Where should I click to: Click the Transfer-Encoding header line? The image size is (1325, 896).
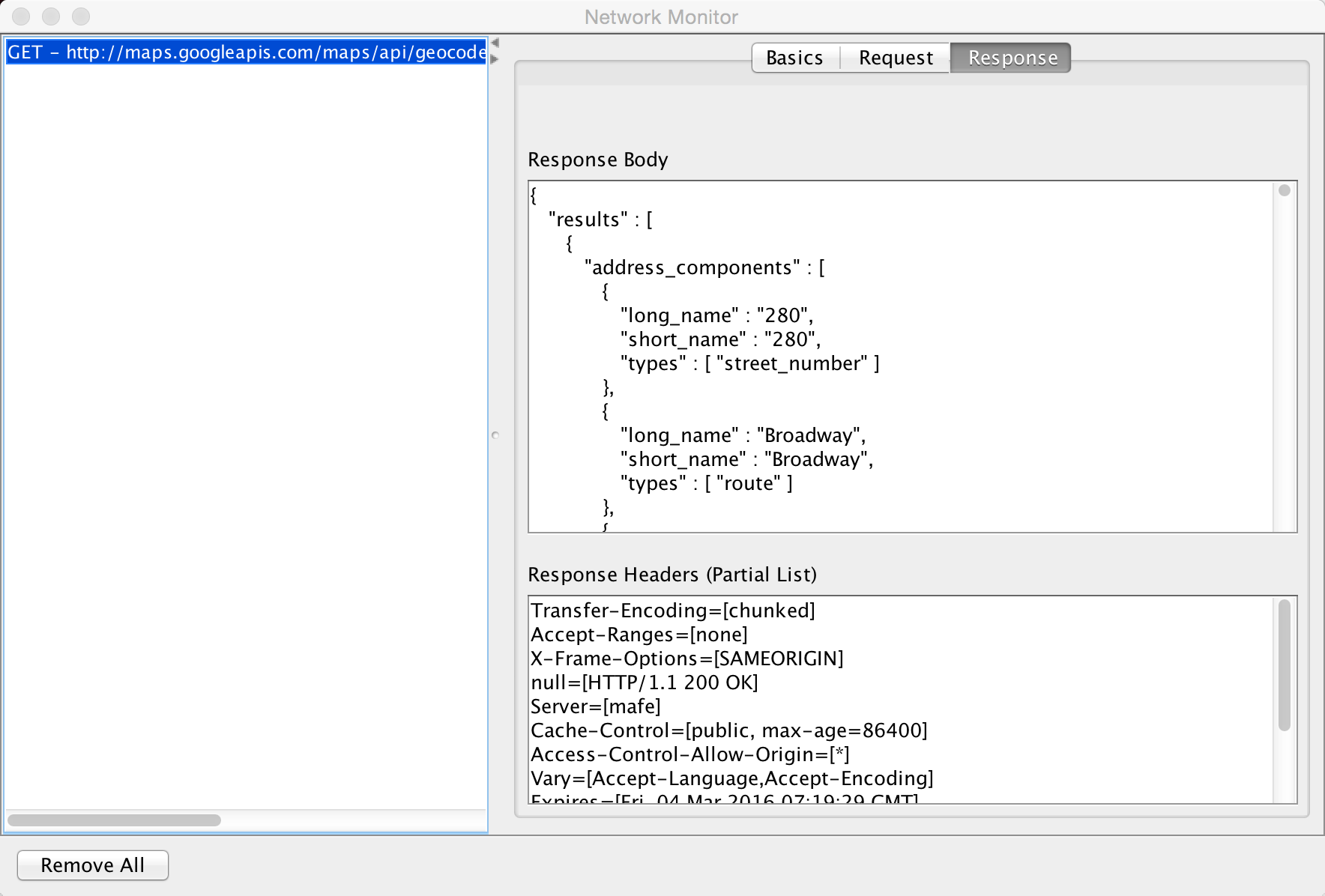(x=672, y=611)
